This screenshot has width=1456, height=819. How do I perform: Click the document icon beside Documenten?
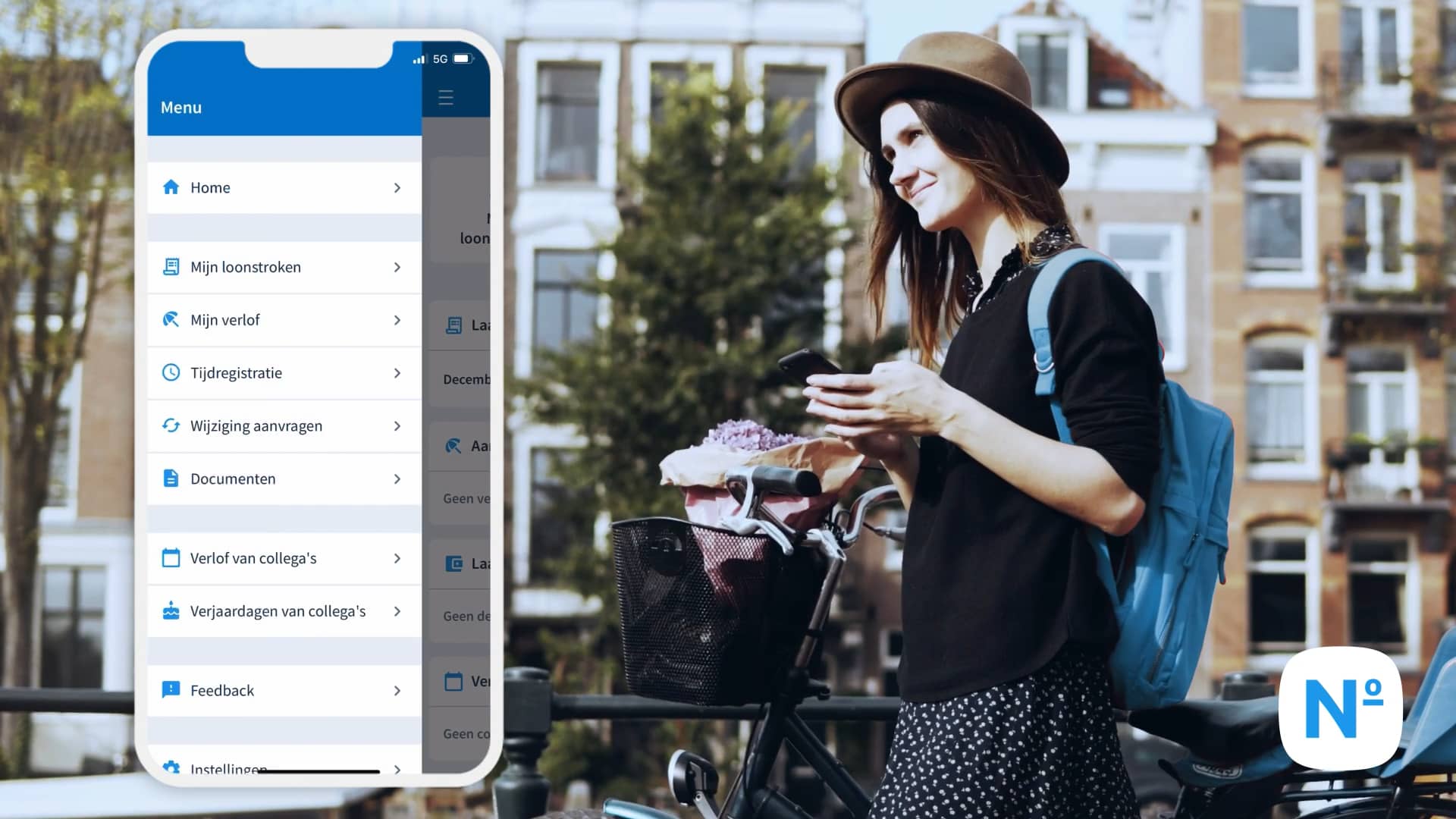(171, 479)
